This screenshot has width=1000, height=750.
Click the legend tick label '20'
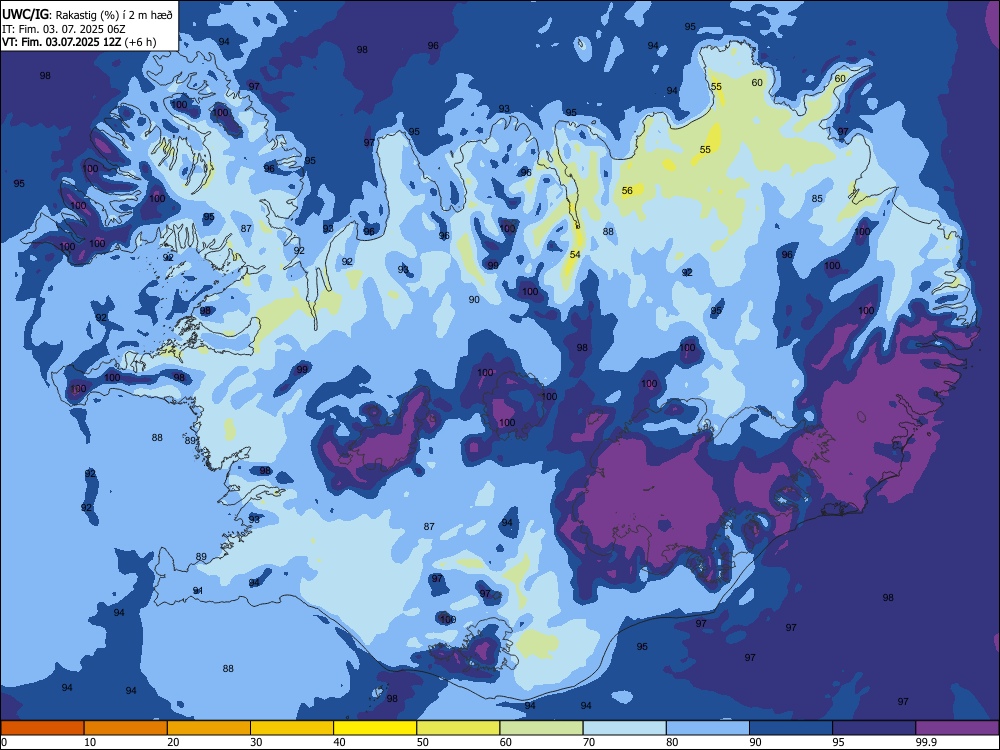tap(173, 742)
